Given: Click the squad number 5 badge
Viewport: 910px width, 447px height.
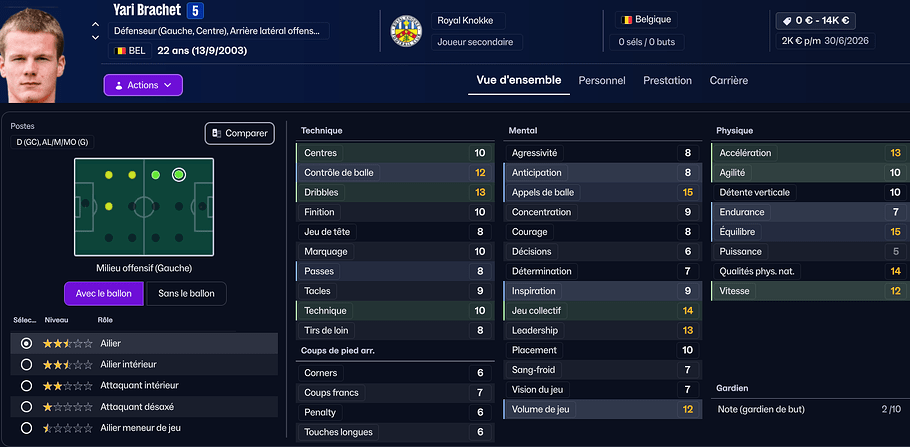Looking at the screenshot, I should tap(196, 12).
